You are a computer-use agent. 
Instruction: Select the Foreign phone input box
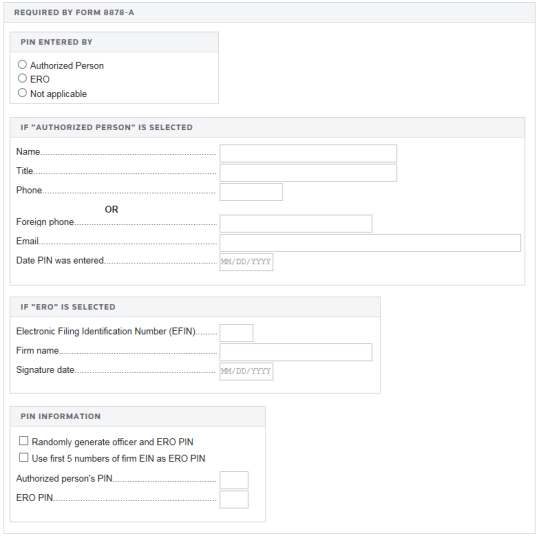point(296,224)
